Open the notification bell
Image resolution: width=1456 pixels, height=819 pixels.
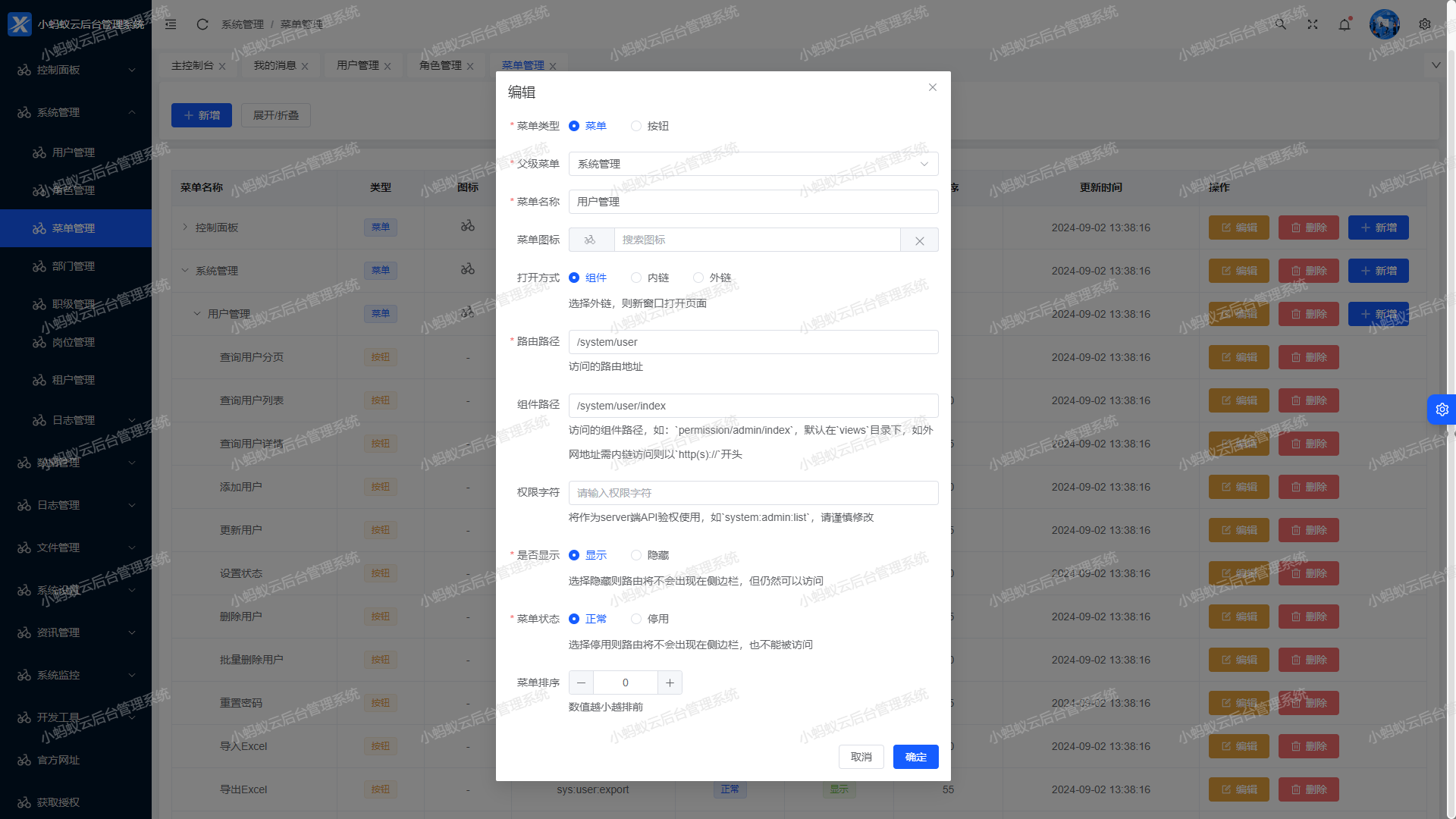[x=1344, y=24]
